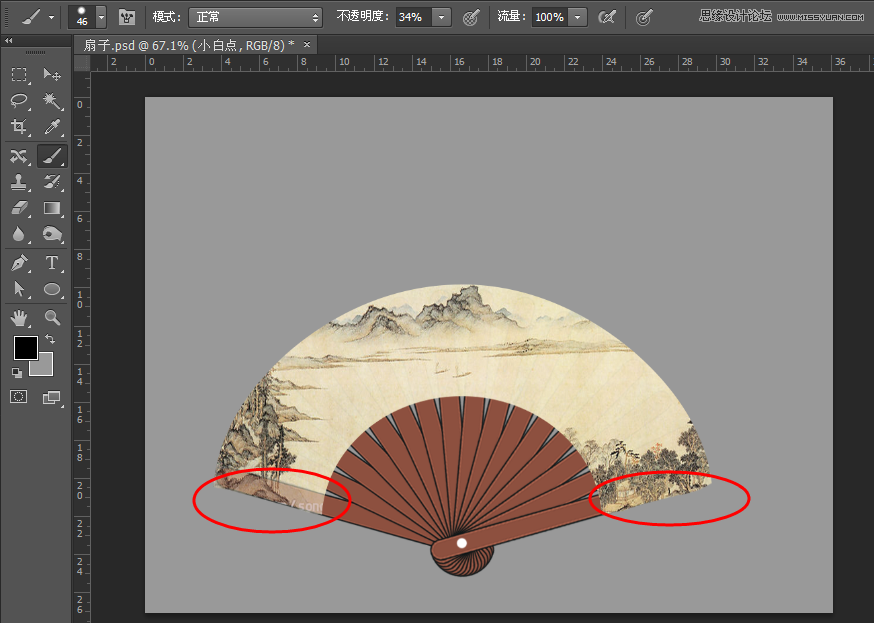Toggle Quick Mask mode at toolbar bottom
874x623 pixels.
click(17, 397)
